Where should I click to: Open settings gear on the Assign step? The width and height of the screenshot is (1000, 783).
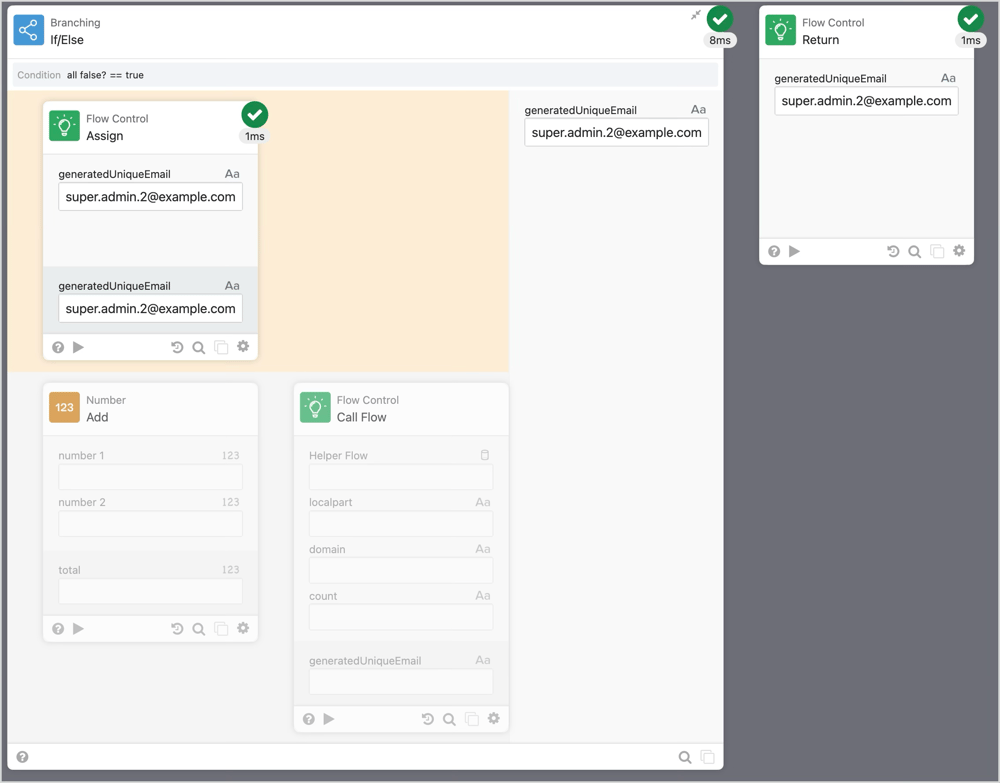(x=243, y=346)
